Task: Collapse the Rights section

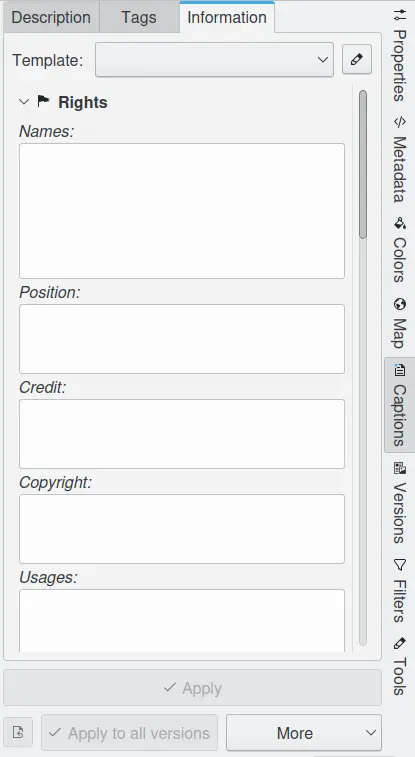Action: click(x=24, y=102)
